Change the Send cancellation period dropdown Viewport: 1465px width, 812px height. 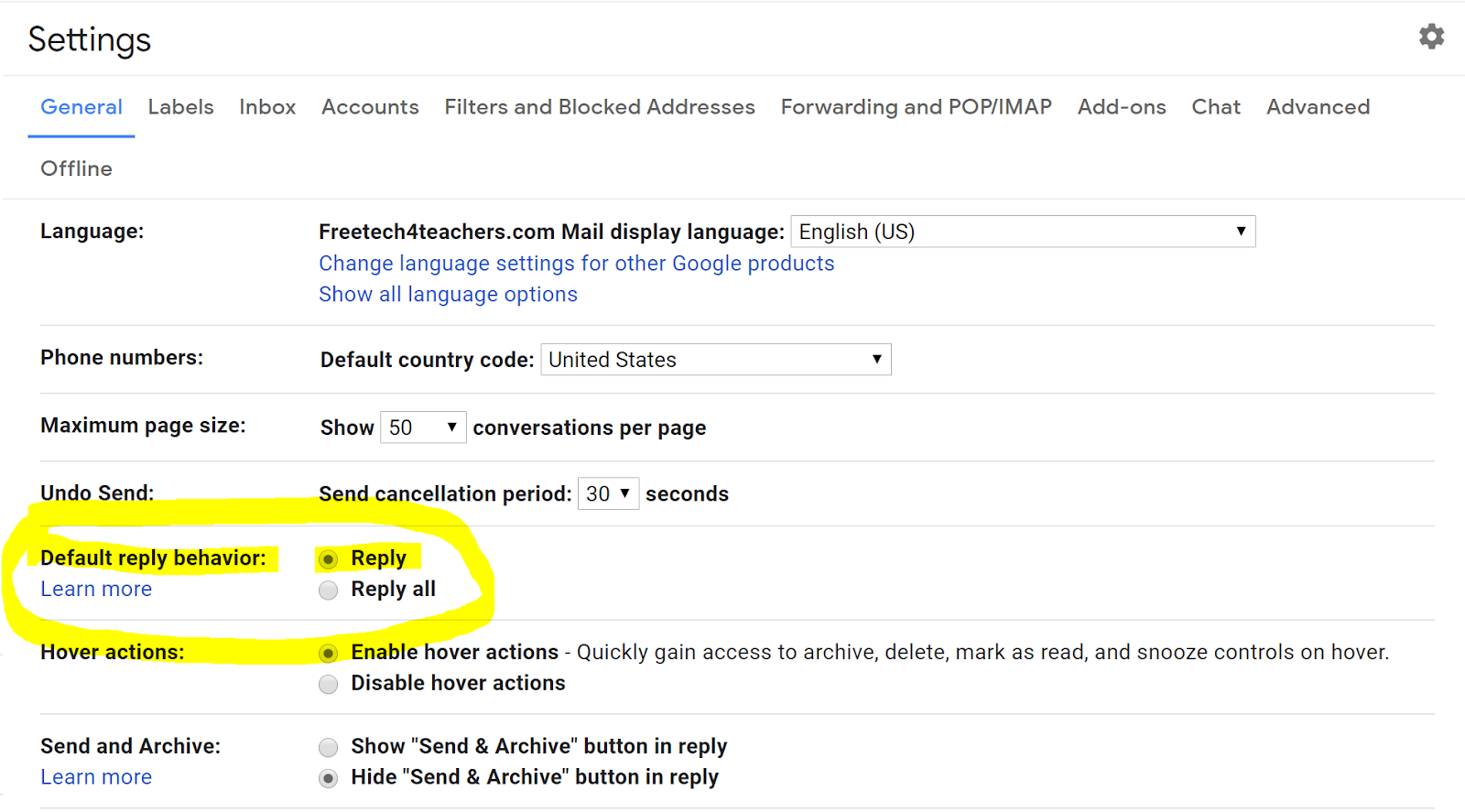608,494
